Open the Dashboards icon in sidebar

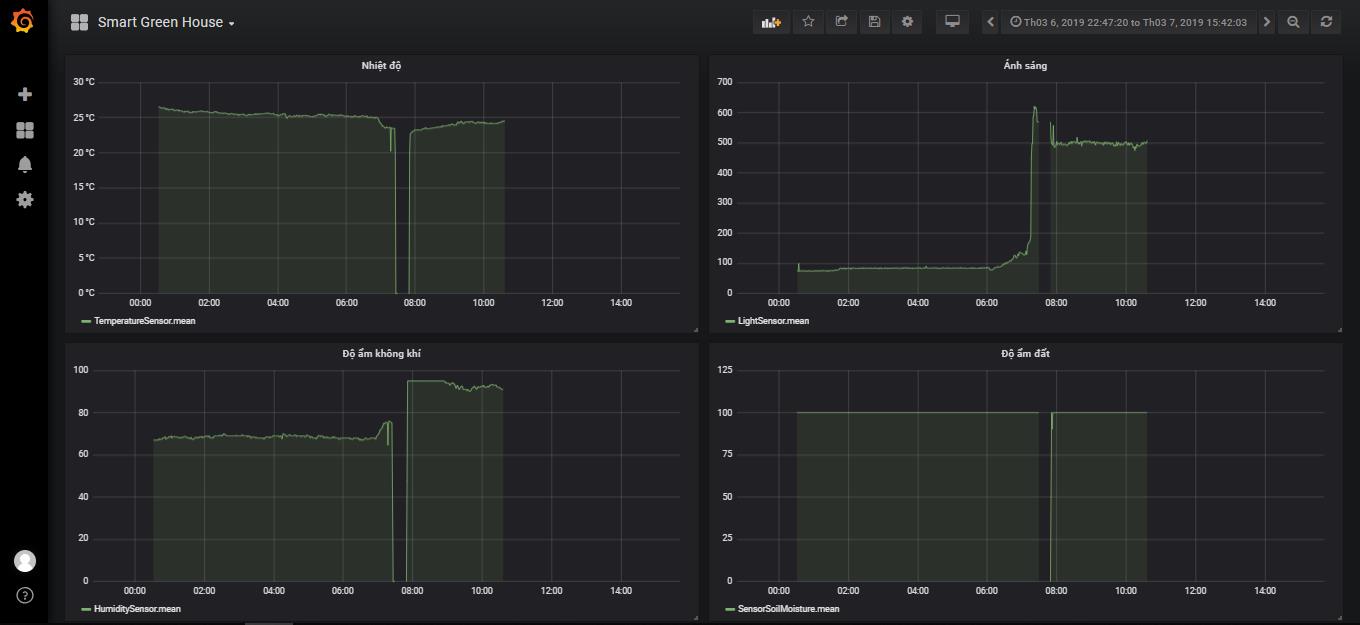25,130
